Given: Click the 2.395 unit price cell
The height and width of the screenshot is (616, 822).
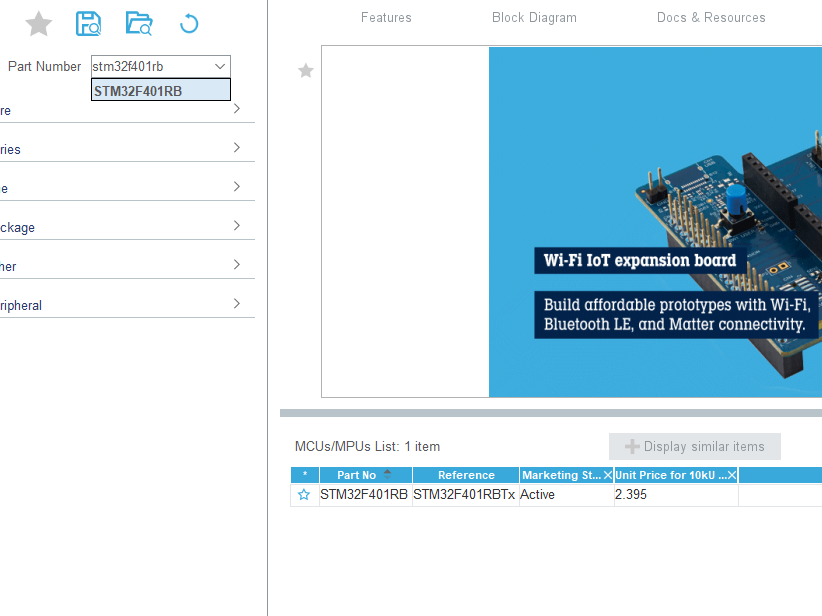Looking at the screenshot, I should 676,494.
